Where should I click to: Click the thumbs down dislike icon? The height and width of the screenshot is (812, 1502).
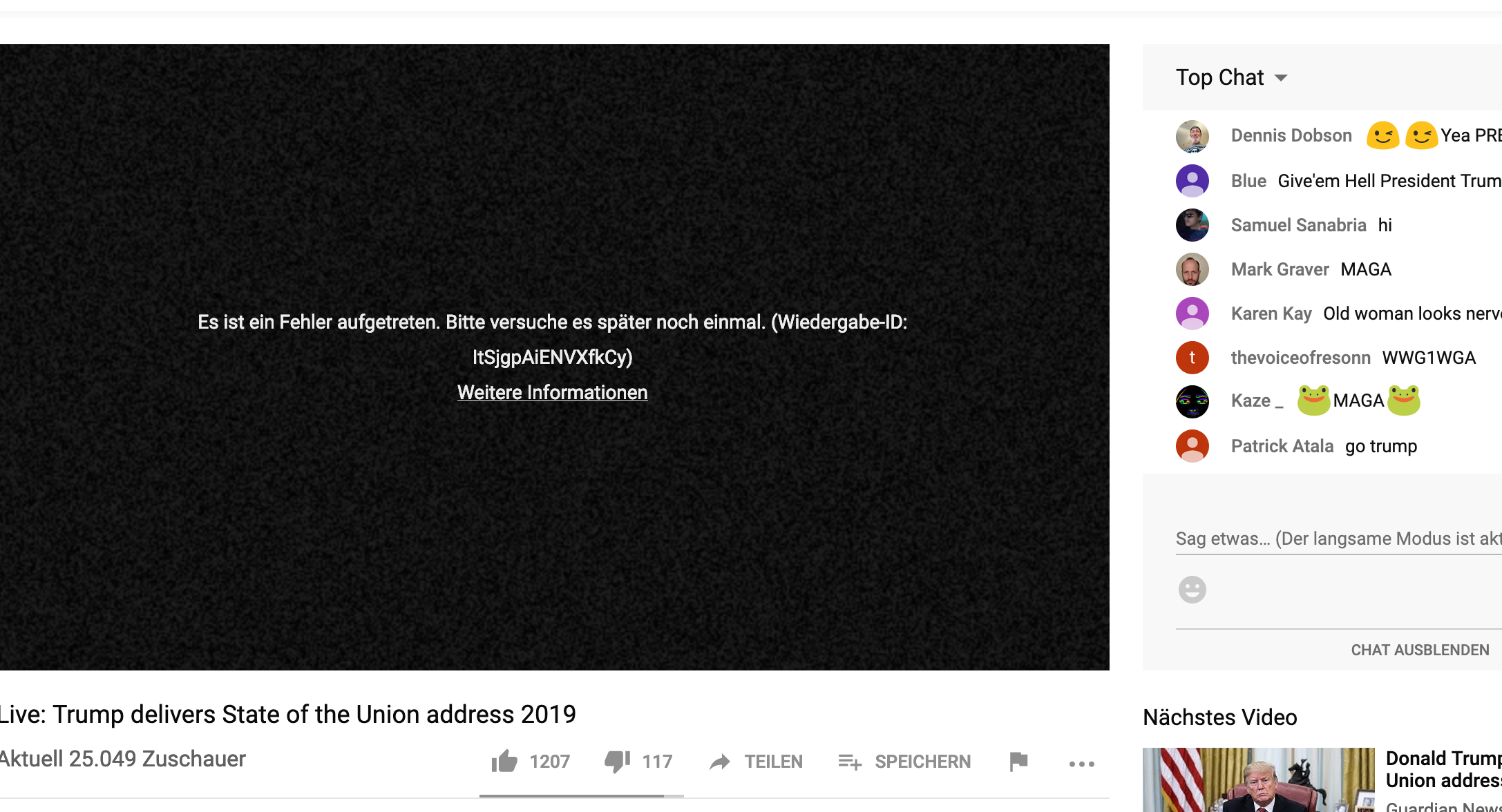coord(617,762)
